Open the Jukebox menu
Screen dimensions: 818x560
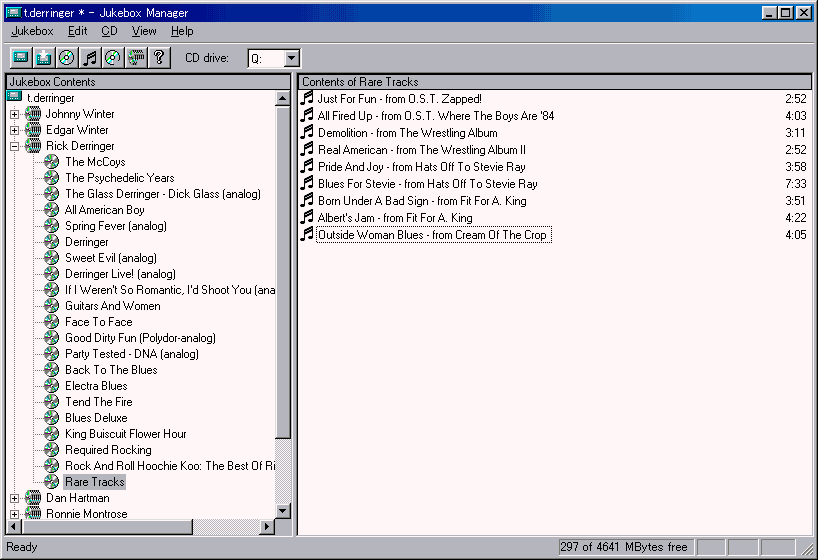32,31
